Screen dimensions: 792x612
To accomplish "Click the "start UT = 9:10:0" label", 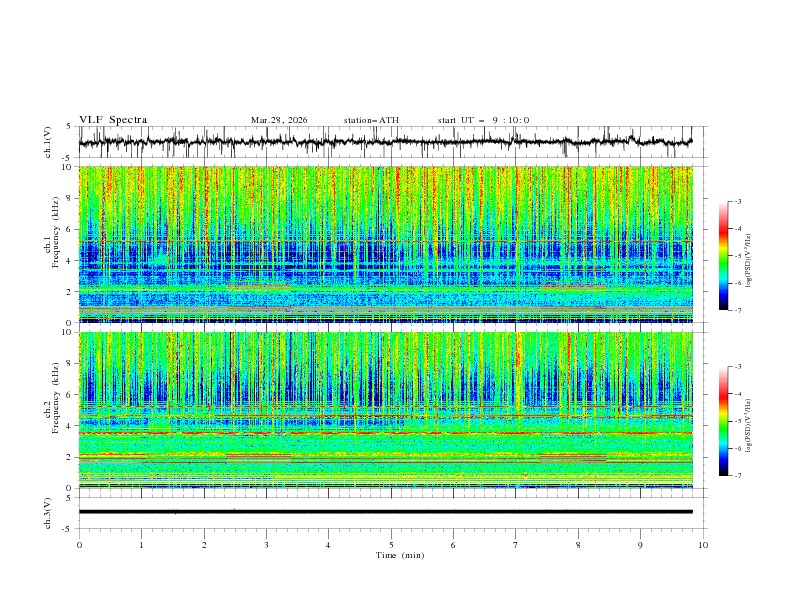I will point(483,120).
